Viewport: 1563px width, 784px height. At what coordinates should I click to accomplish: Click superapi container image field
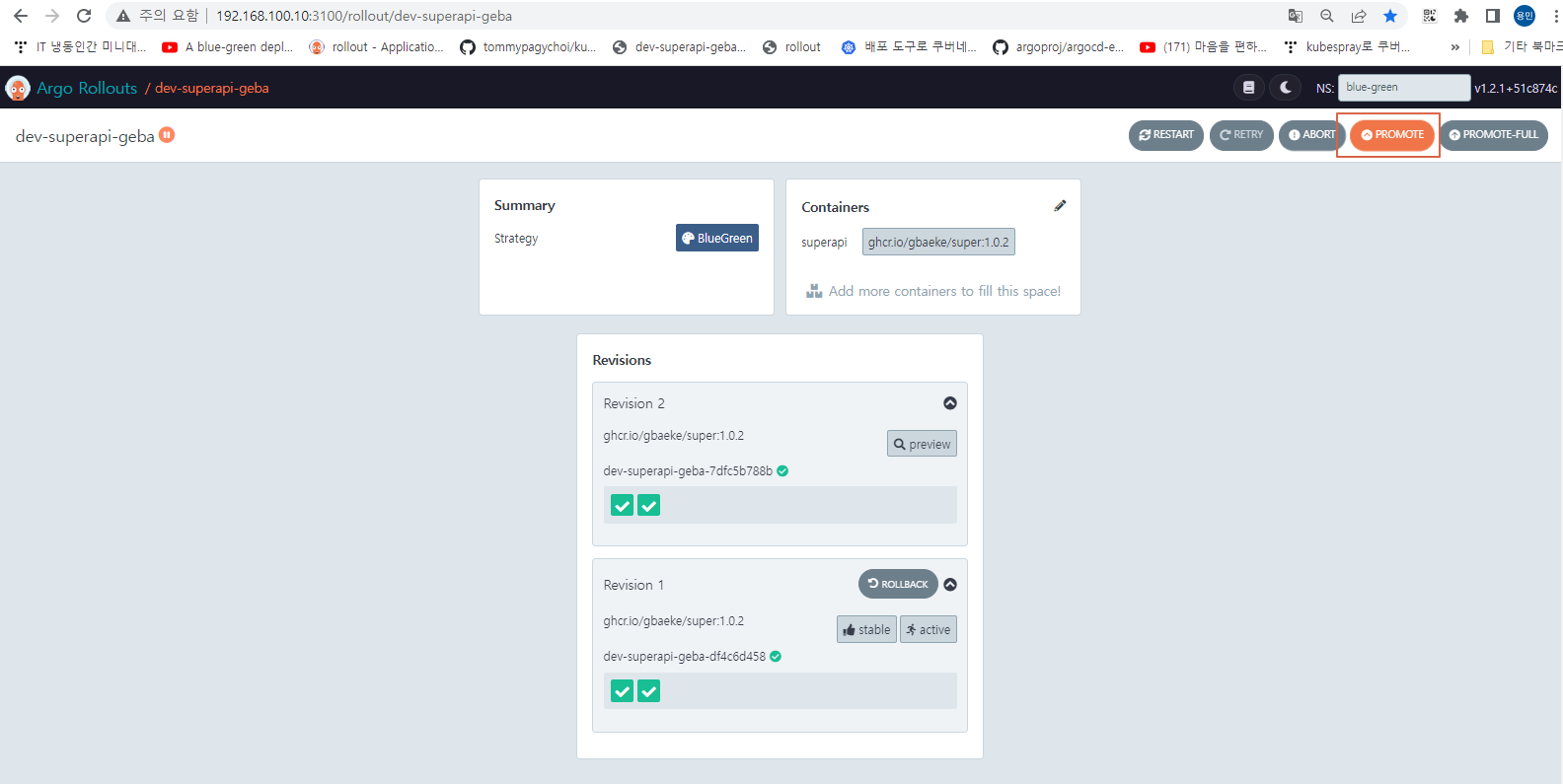(x=938, y=242)
